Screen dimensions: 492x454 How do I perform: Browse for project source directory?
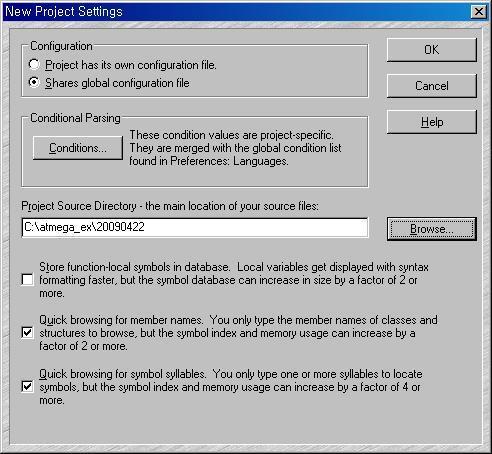coord(432,229)
